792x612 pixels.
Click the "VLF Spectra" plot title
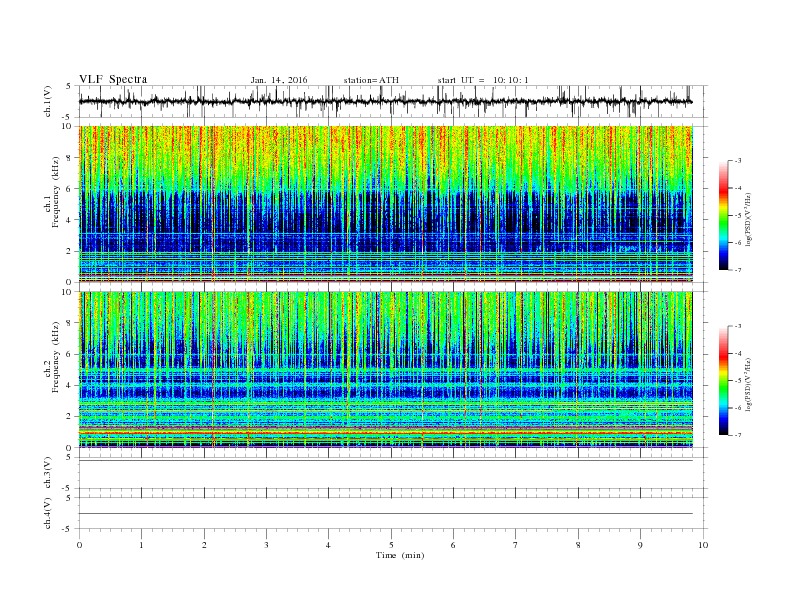(113, 79)
